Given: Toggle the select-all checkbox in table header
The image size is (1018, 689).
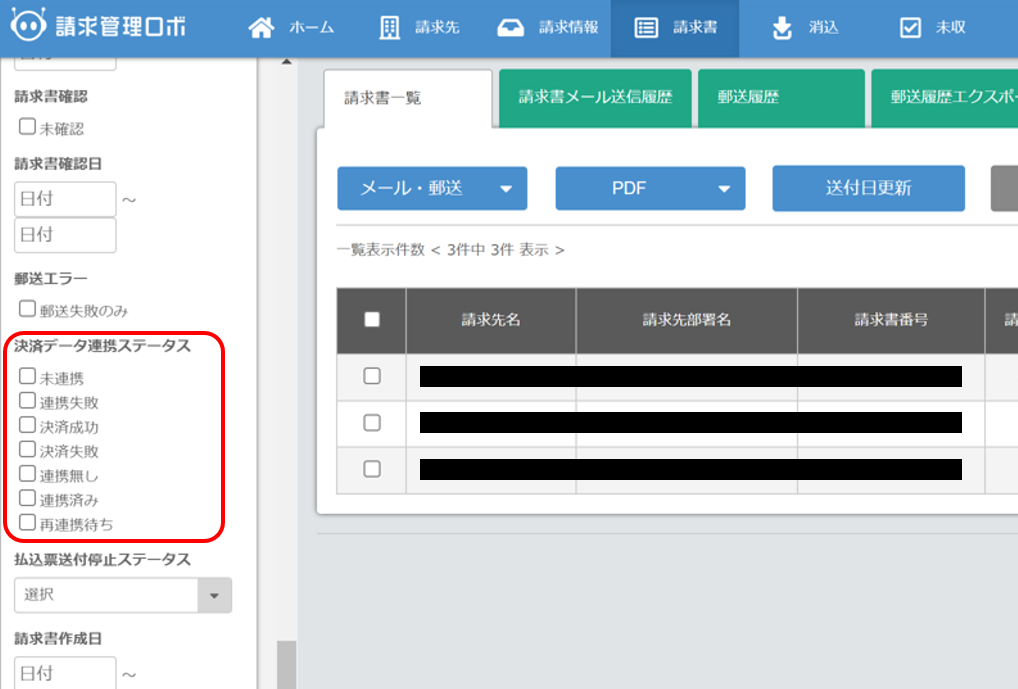Looking at the screenshot, I should click(372, 320).
